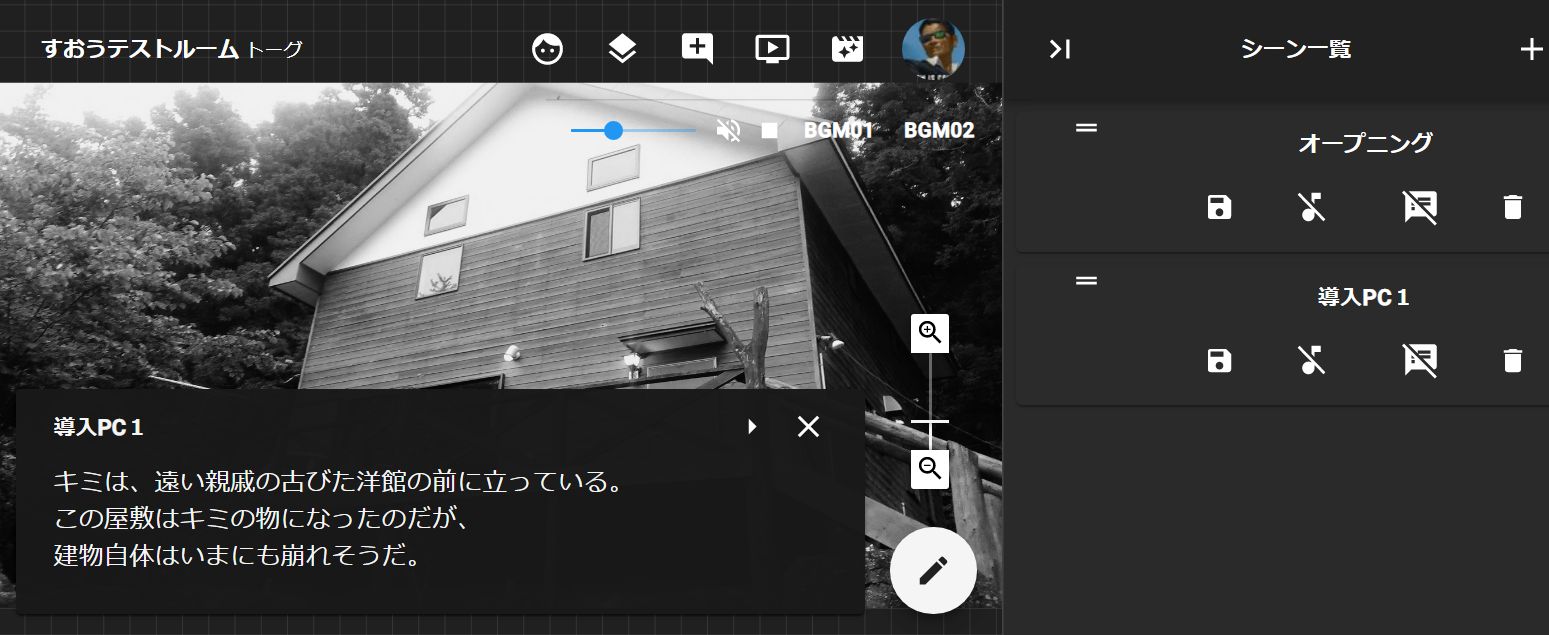Open the layers icon in top bar
The height and width of the screenshot is (635, 1549).
tap(622, 48)
